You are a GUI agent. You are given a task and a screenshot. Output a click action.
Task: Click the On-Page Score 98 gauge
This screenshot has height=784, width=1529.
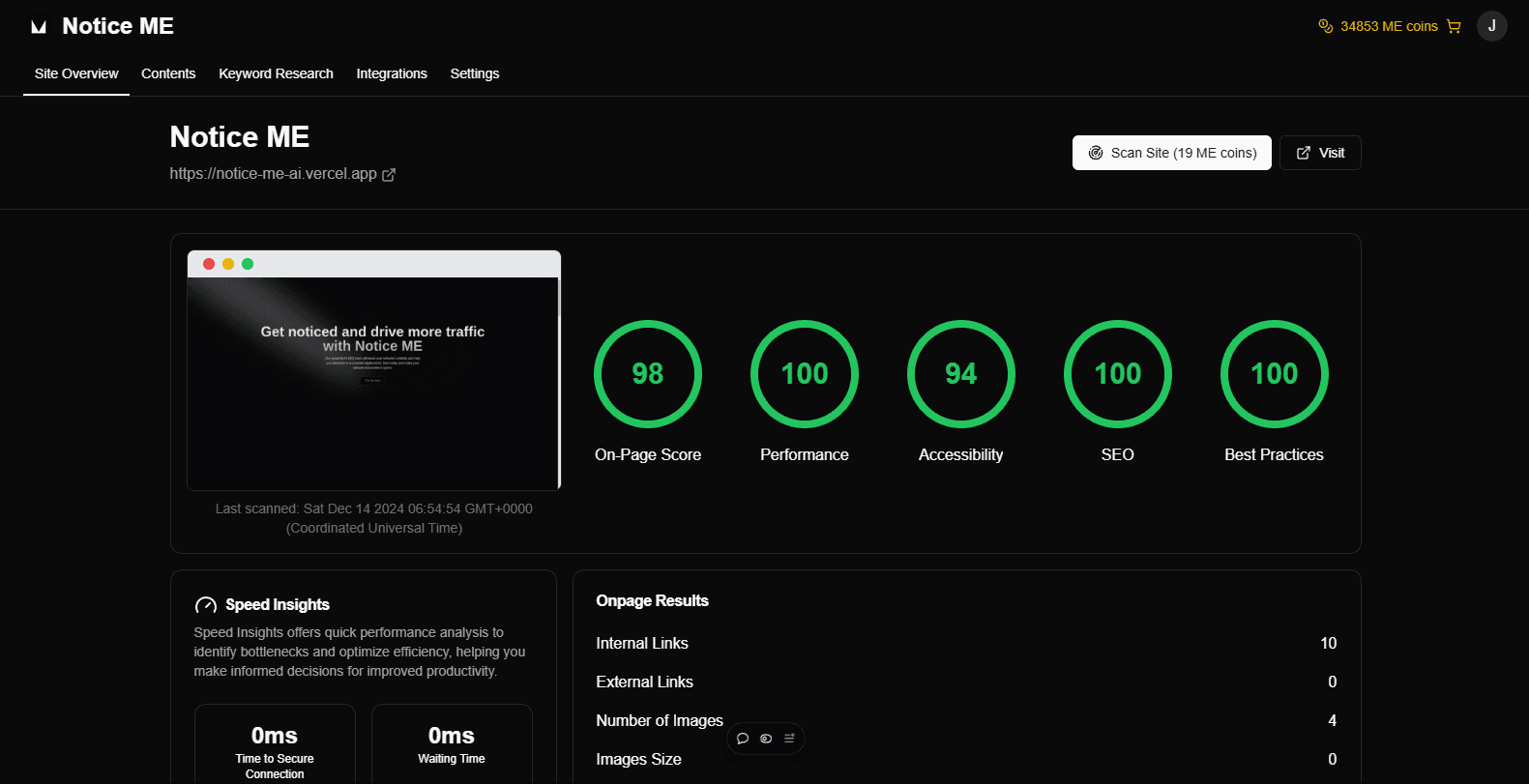648,374
